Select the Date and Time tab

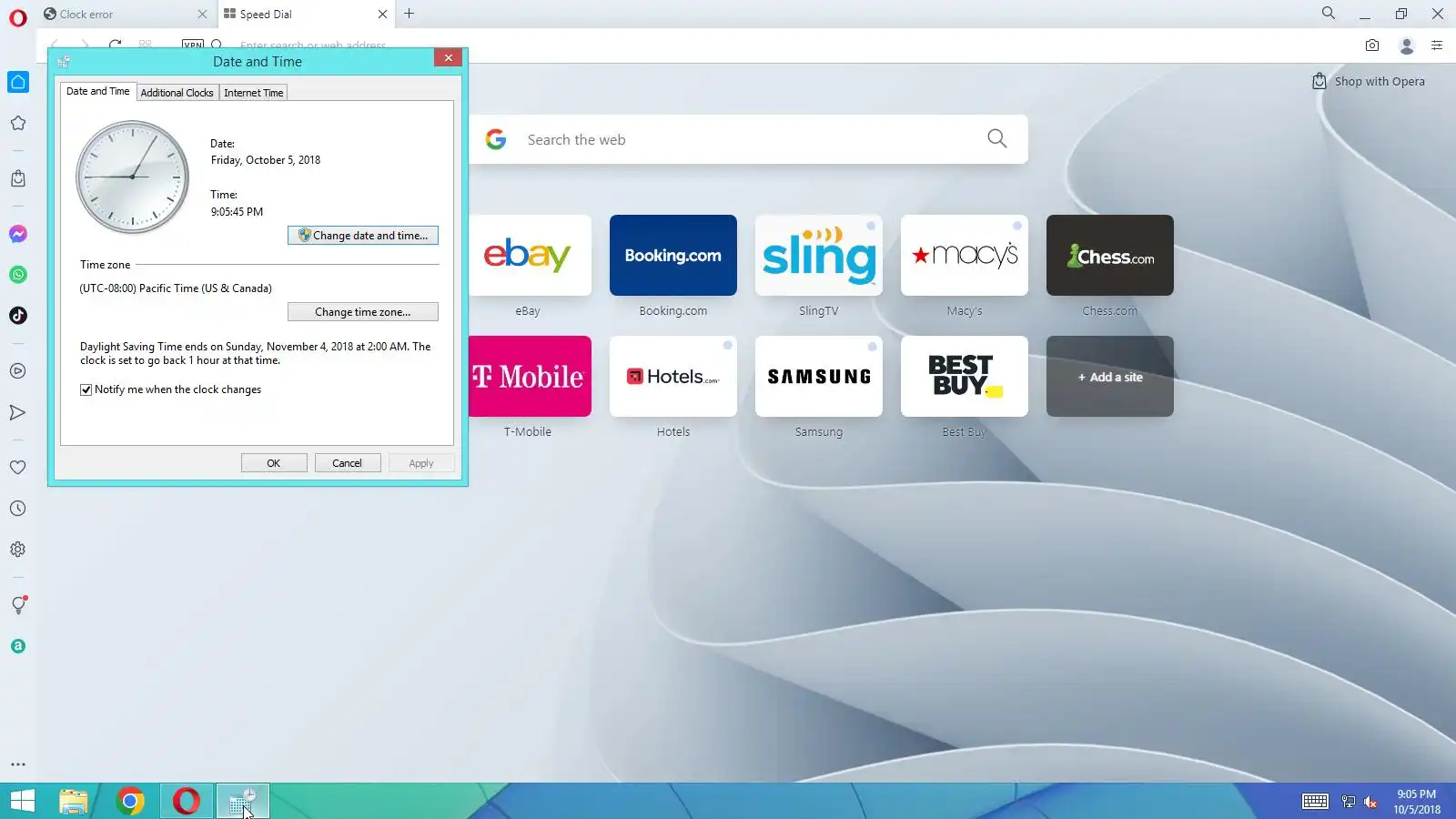coord(98,91)
